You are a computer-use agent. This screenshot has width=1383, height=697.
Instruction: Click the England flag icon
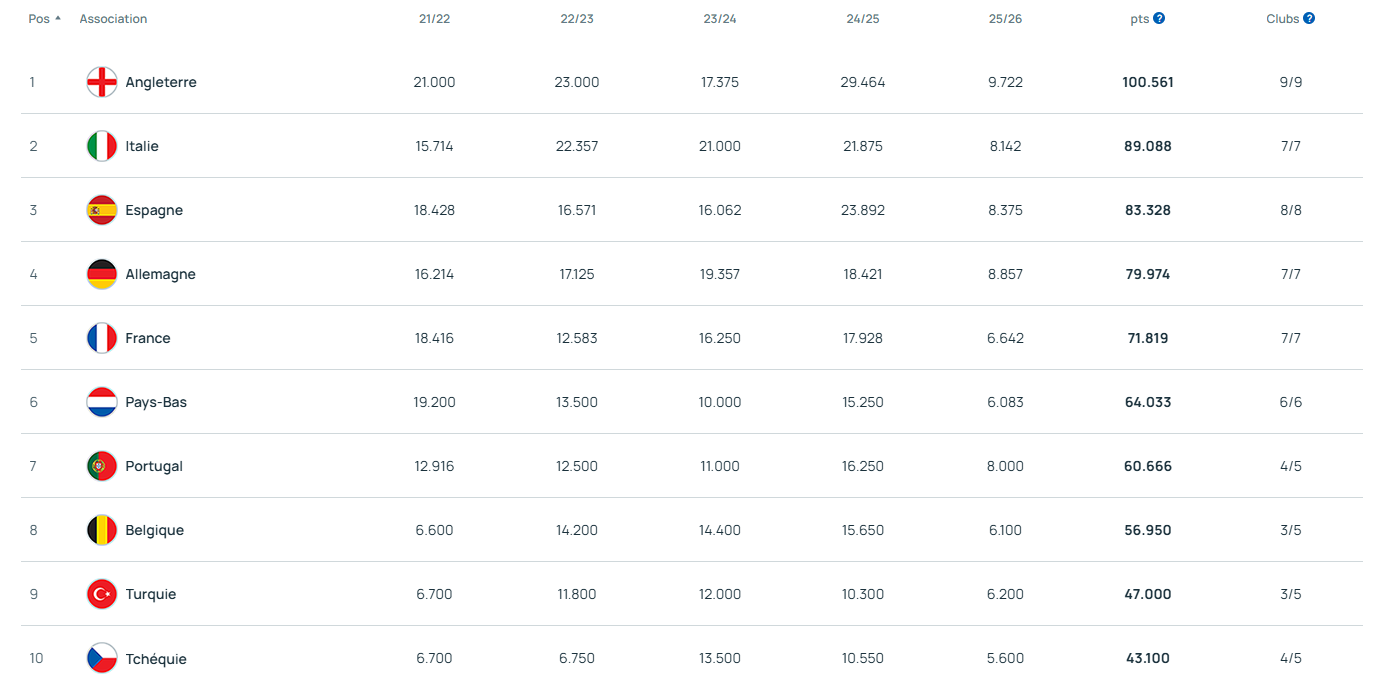pyautogui.click(x=102, y=82)
